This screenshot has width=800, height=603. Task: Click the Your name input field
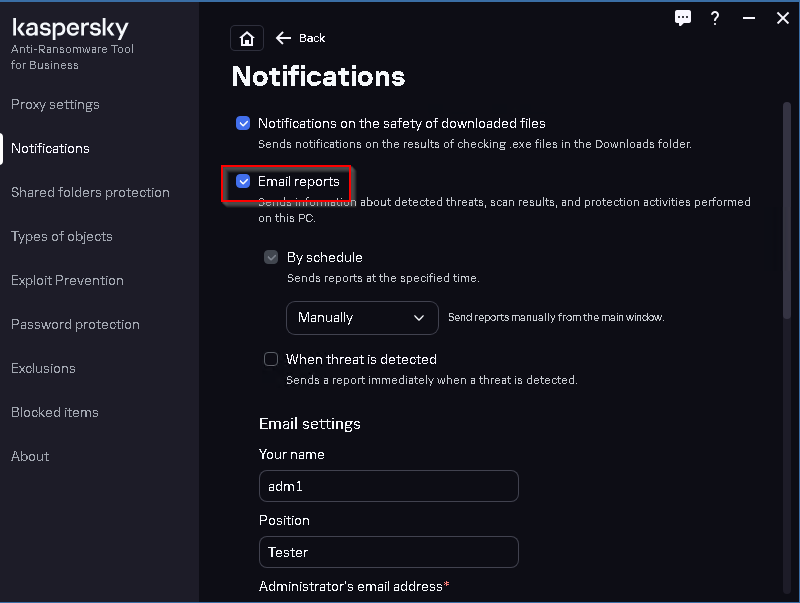coord(388,486)
